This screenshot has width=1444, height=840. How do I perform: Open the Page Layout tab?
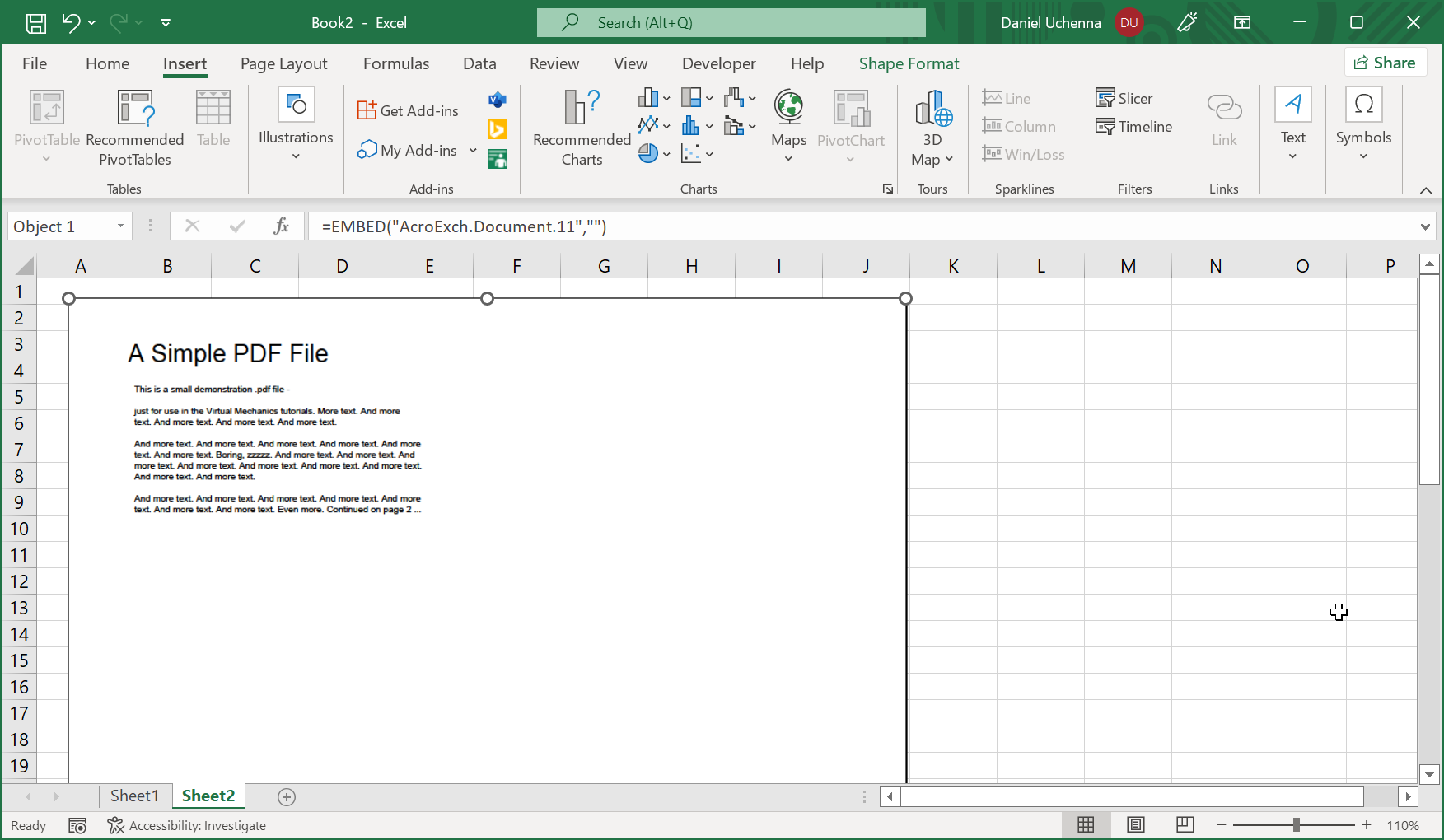283,64
